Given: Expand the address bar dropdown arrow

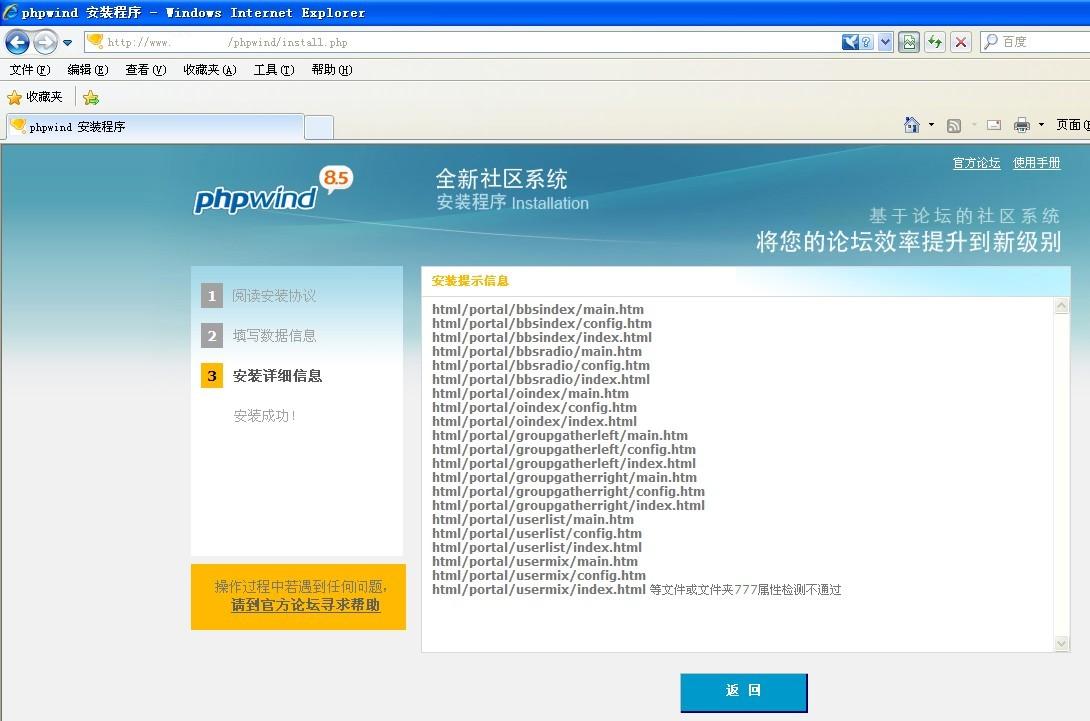Looking at the screenshot, I should [x=885, y=42].
